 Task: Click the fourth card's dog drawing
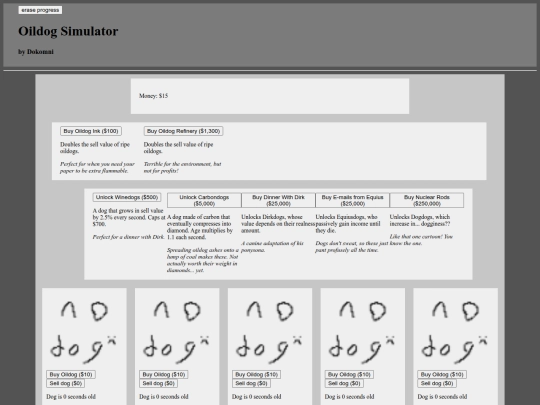(362, 331)
